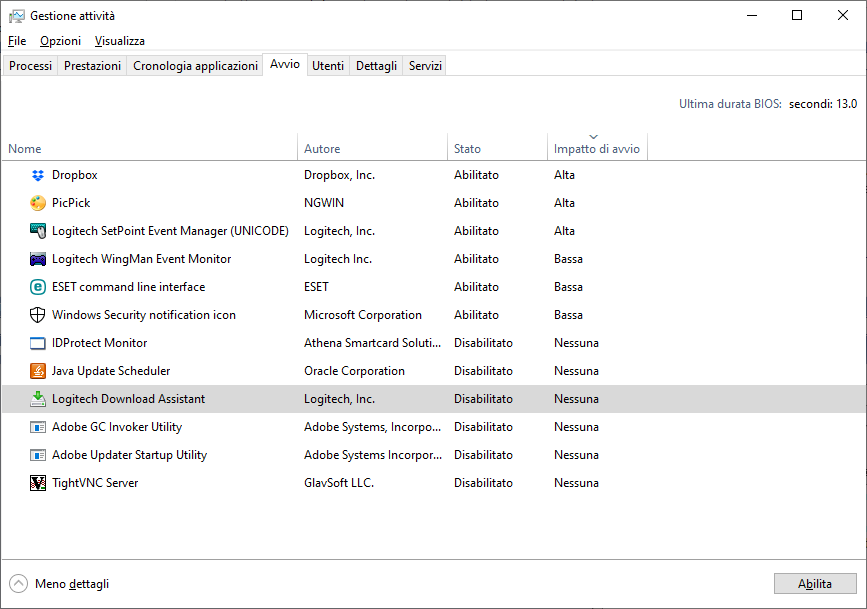Screen dimensions: 867x609
Task: Click the Windows Security shield icon
Action: [38, 315]
